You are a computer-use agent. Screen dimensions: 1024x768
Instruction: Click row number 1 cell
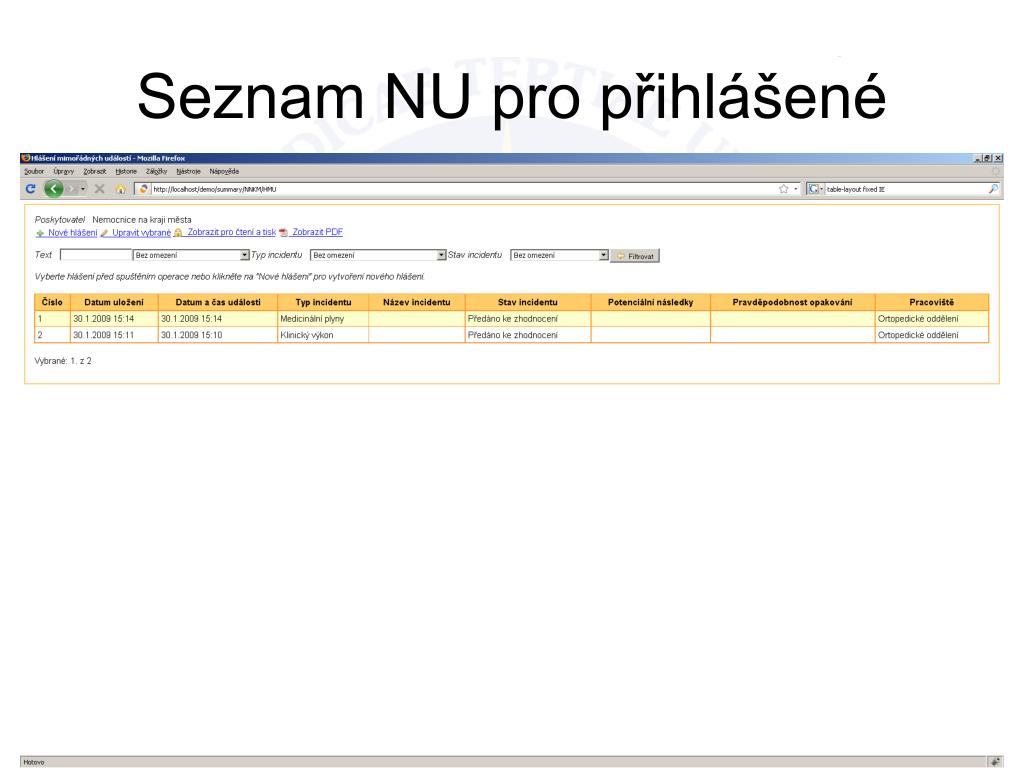pos(52,319)
